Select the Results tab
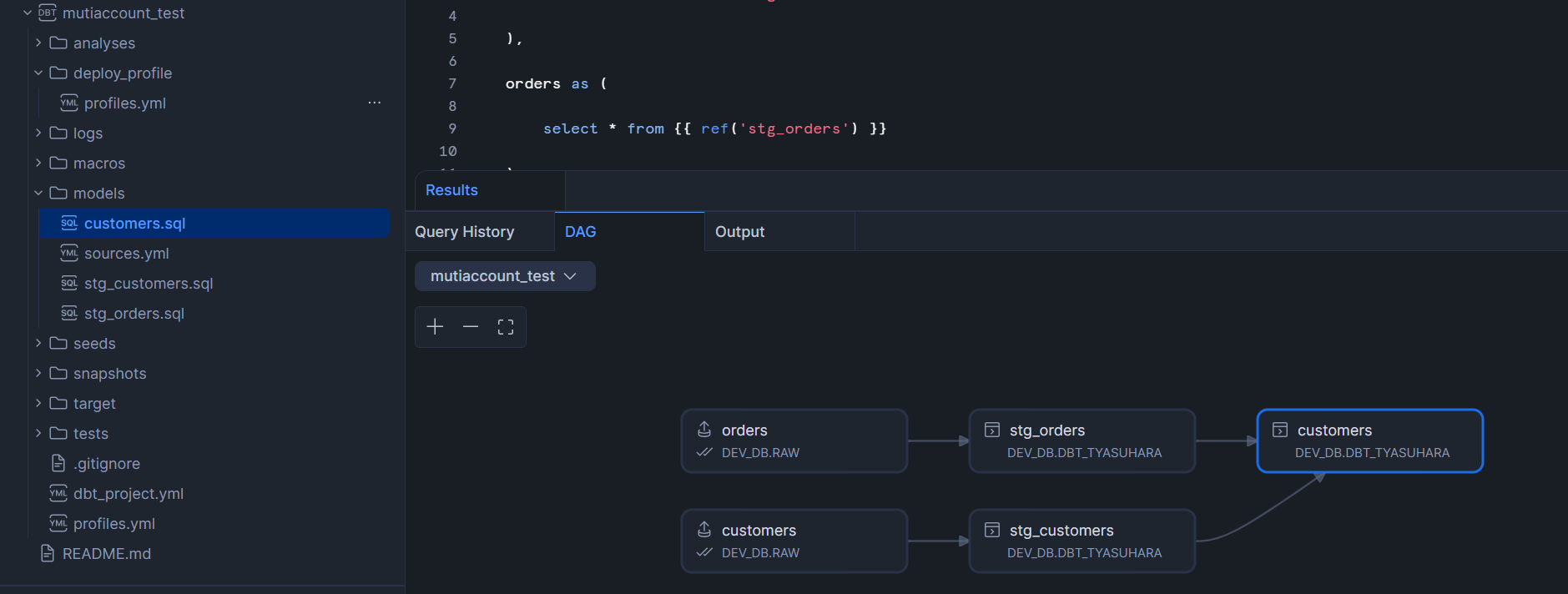This screenshot has width=1568, height=594. tap(451, 190)
